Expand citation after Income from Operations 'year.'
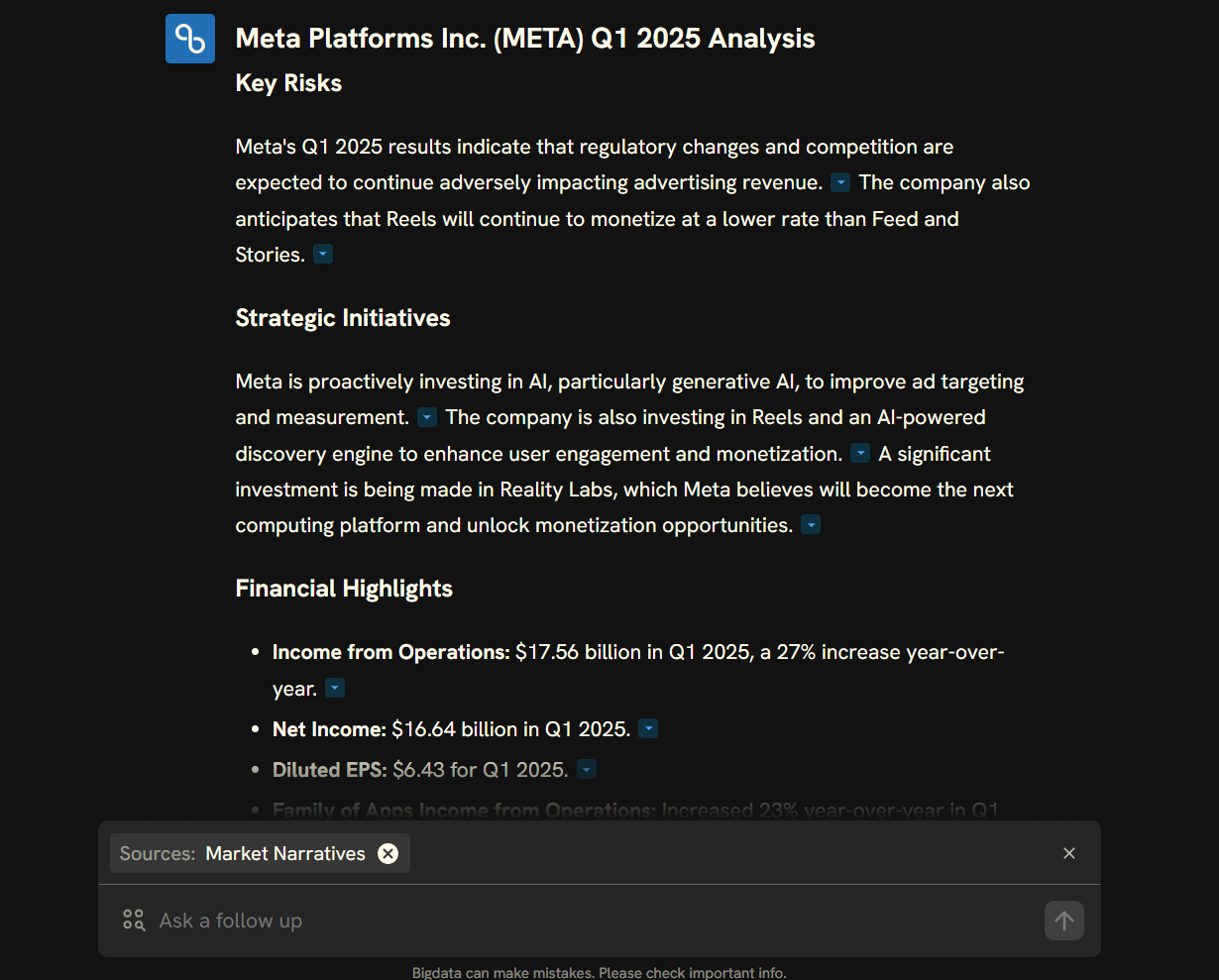 (x=335, y=689)
